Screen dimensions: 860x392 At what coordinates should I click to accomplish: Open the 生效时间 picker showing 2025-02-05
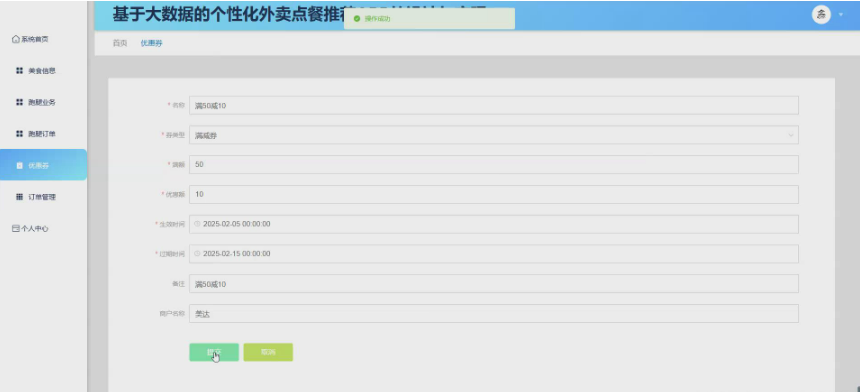(494, 224)
